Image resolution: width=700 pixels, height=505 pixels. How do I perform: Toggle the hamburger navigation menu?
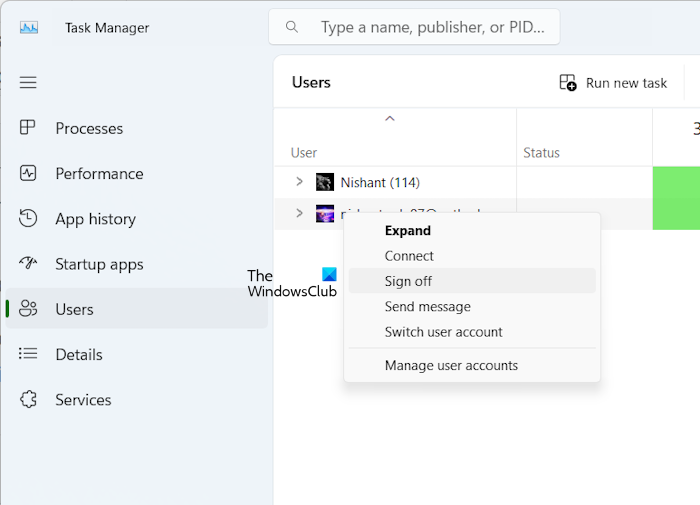click(28, 83)
